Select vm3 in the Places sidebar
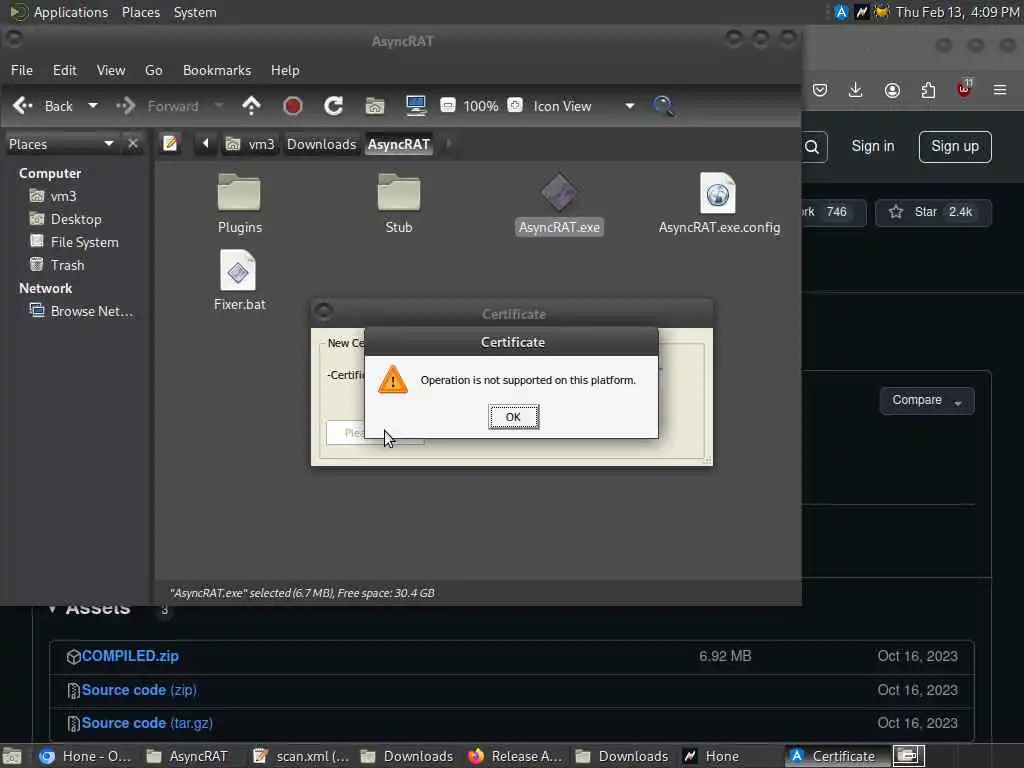This screenshot has height=768, width=1024. point(54,196)
